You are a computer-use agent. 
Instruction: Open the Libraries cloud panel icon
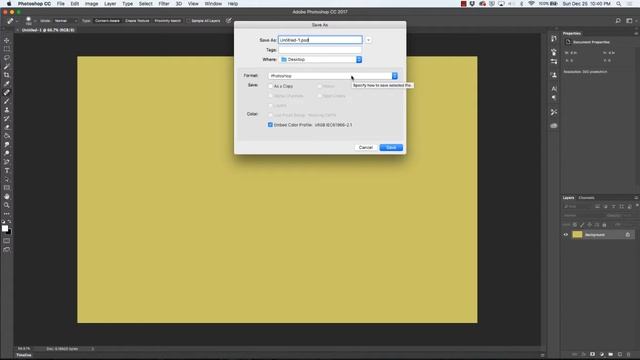tap(554, 126)
